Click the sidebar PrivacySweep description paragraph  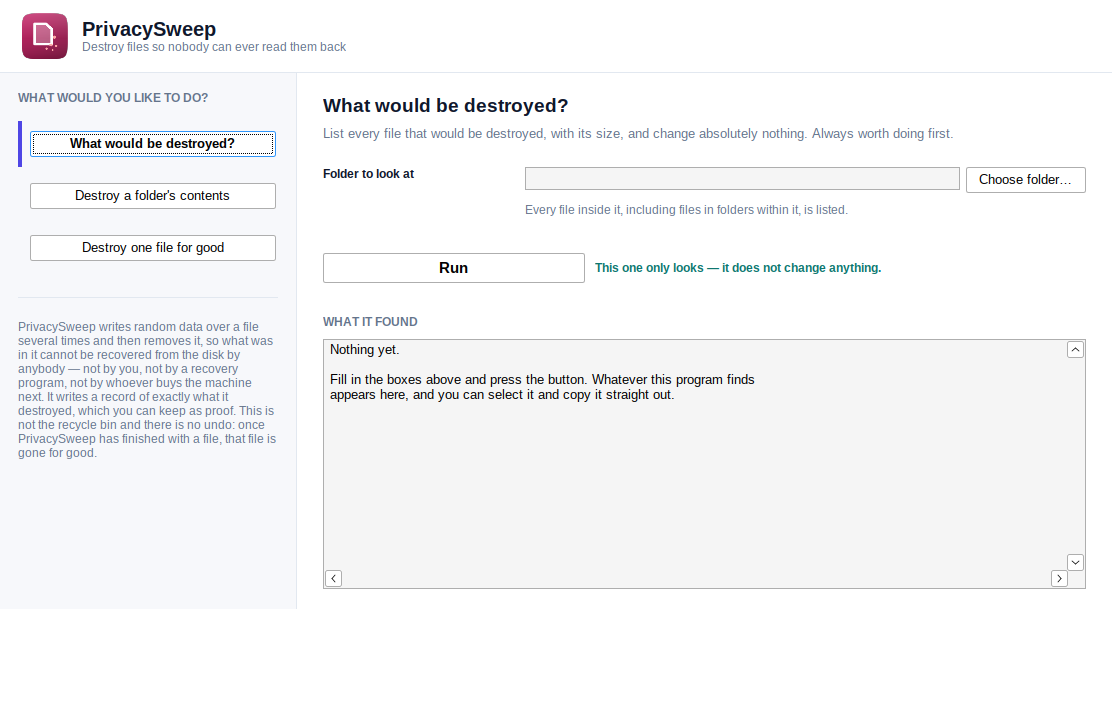click(148, 390)
